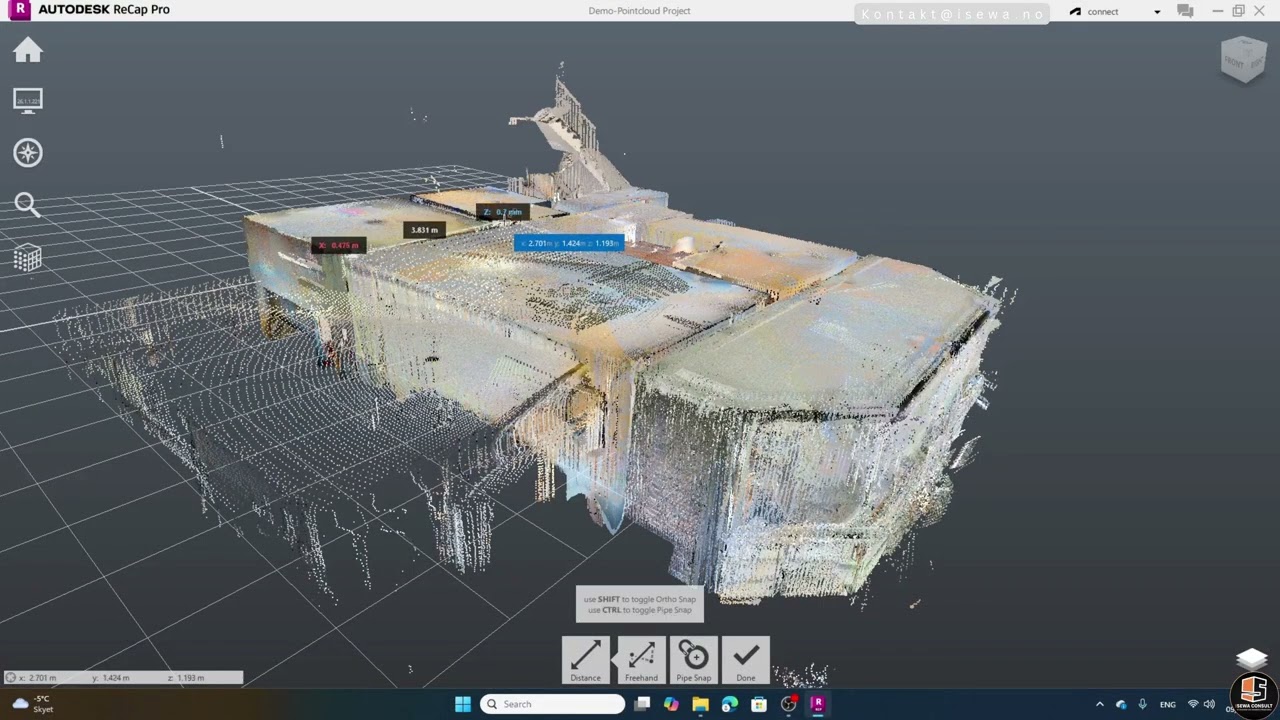Click the microphone tray icon
The image size is (1280, 720).
tap(1142, 704)
